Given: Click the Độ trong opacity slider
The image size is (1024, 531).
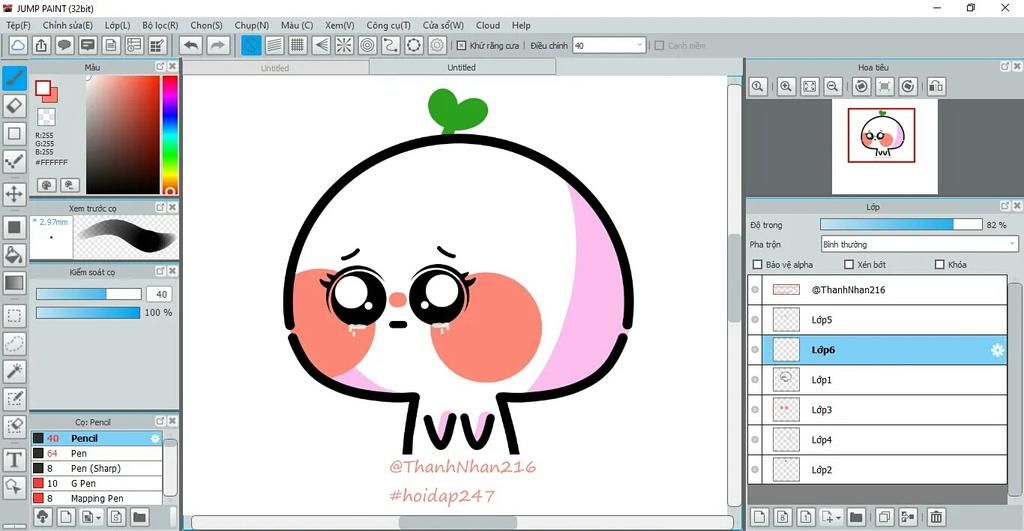Looking at the screenshot, I should [x=901, y=225].
